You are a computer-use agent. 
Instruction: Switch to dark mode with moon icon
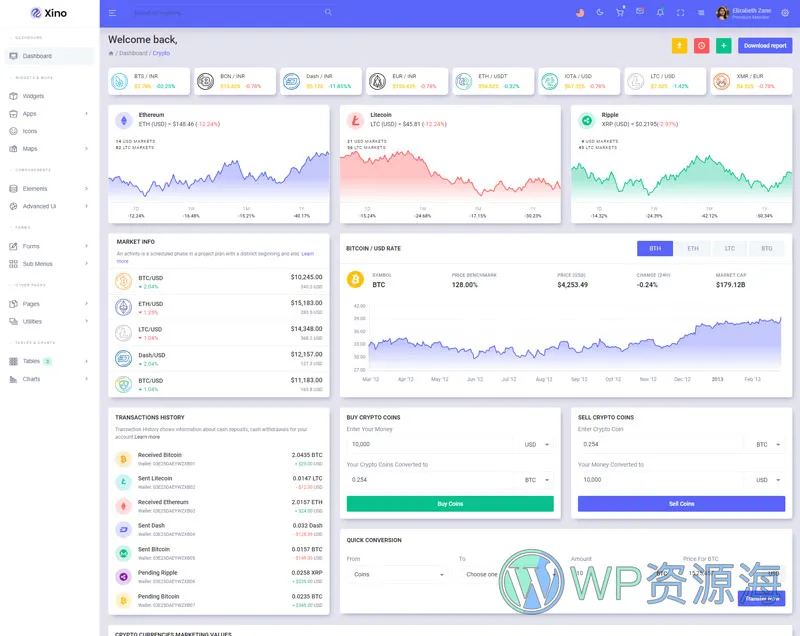pyautogui.click(x=600, y=13)
